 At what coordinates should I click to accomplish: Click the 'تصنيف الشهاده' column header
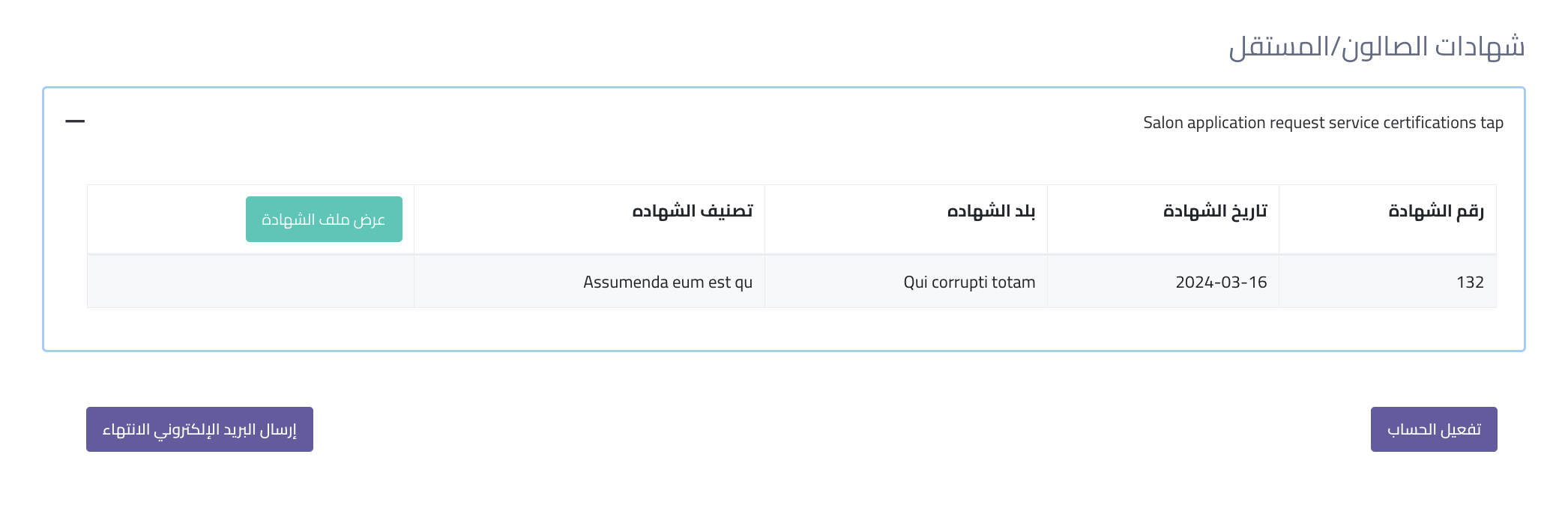pyautogui.click(x=692, y=211)
